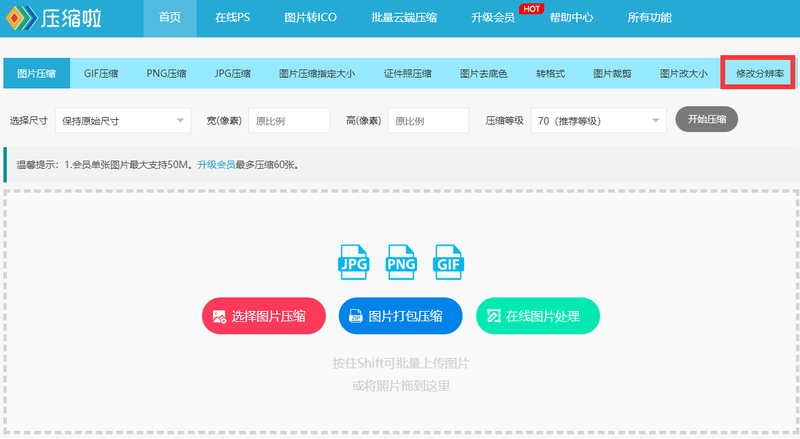
Task: Switch to PNG压缩 tab
Action: click(166, 74)
